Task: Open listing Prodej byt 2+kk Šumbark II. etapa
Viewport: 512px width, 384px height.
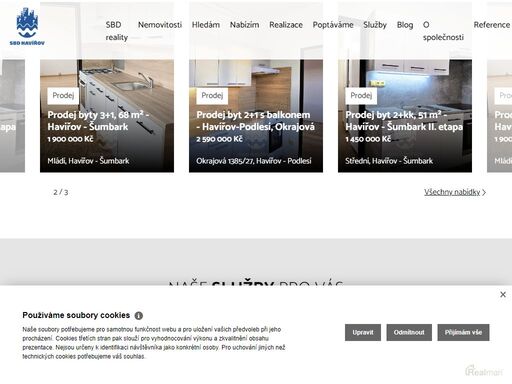Action: pos(405,116)
